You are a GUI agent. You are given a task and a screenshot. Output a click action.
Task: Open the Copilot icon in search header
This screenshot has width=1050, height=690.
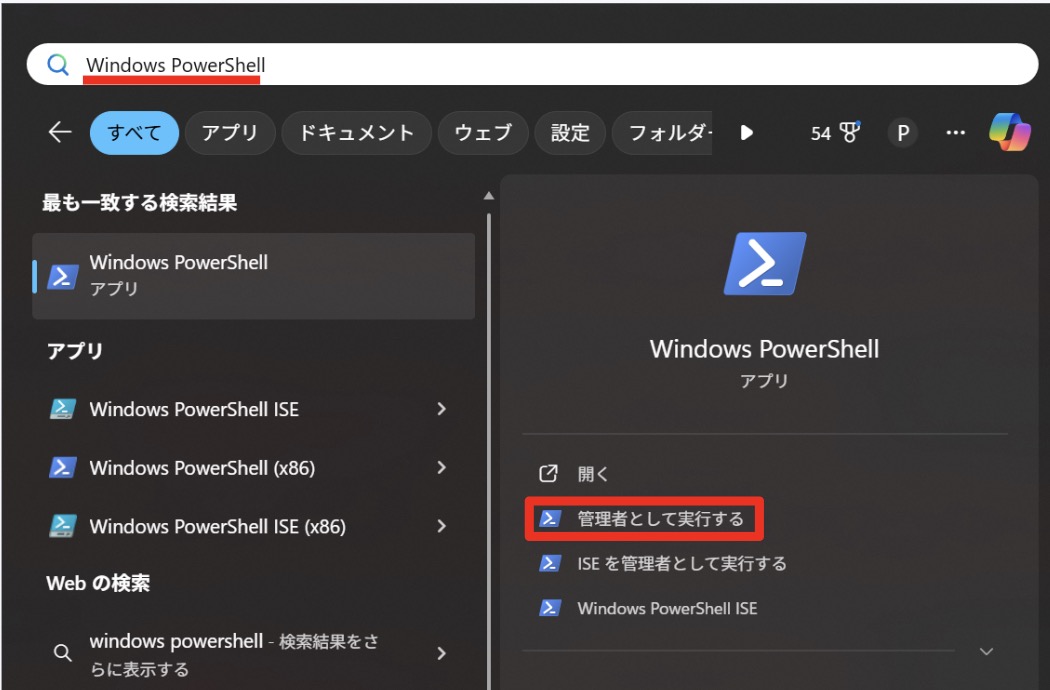(x=1010, y=133)
